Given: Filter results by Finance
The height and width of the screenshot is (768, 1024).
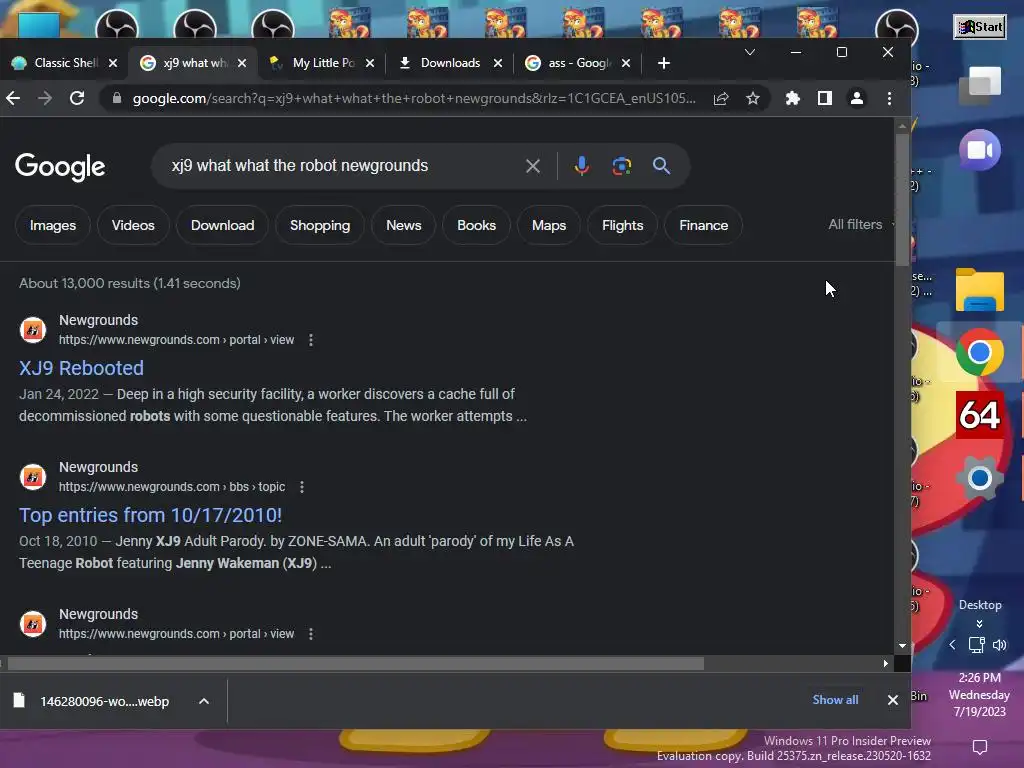Looking at the screenshot, I should (x=703, y=225).
